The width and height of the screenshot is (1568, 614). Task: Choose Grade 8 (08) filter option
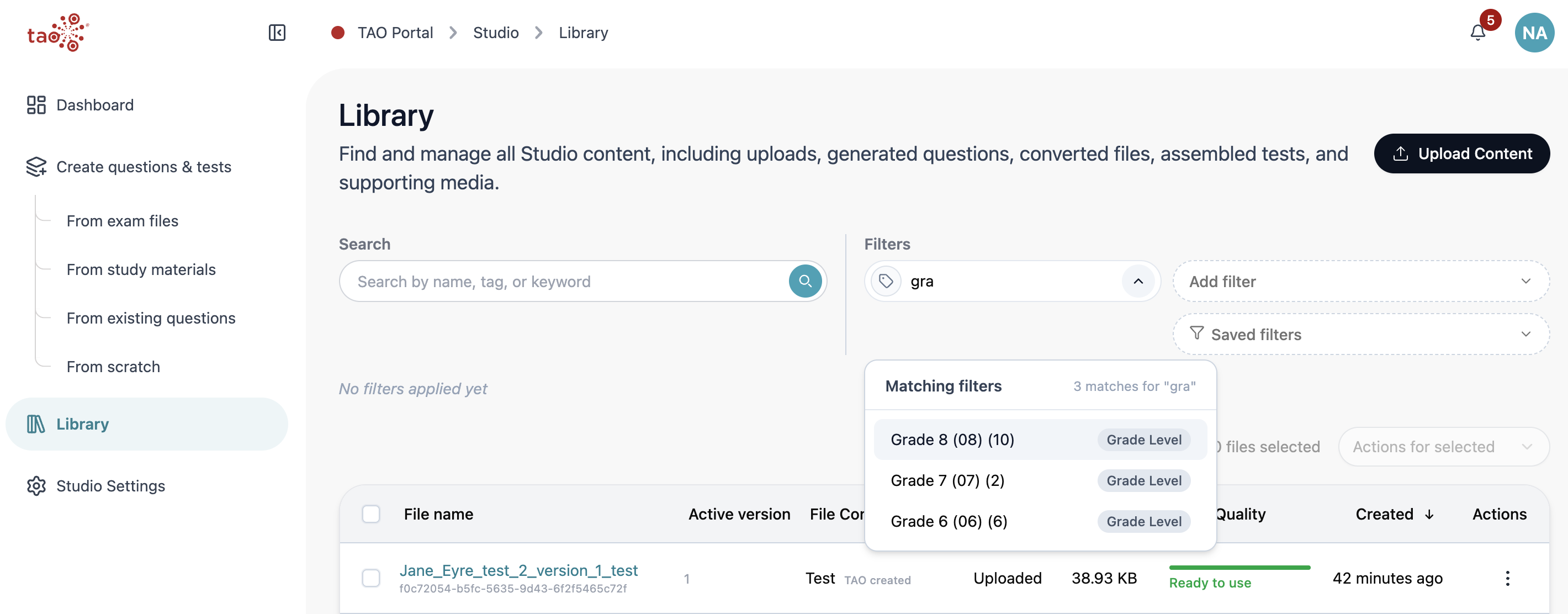pyautogui.click(x=1040, y=440)
